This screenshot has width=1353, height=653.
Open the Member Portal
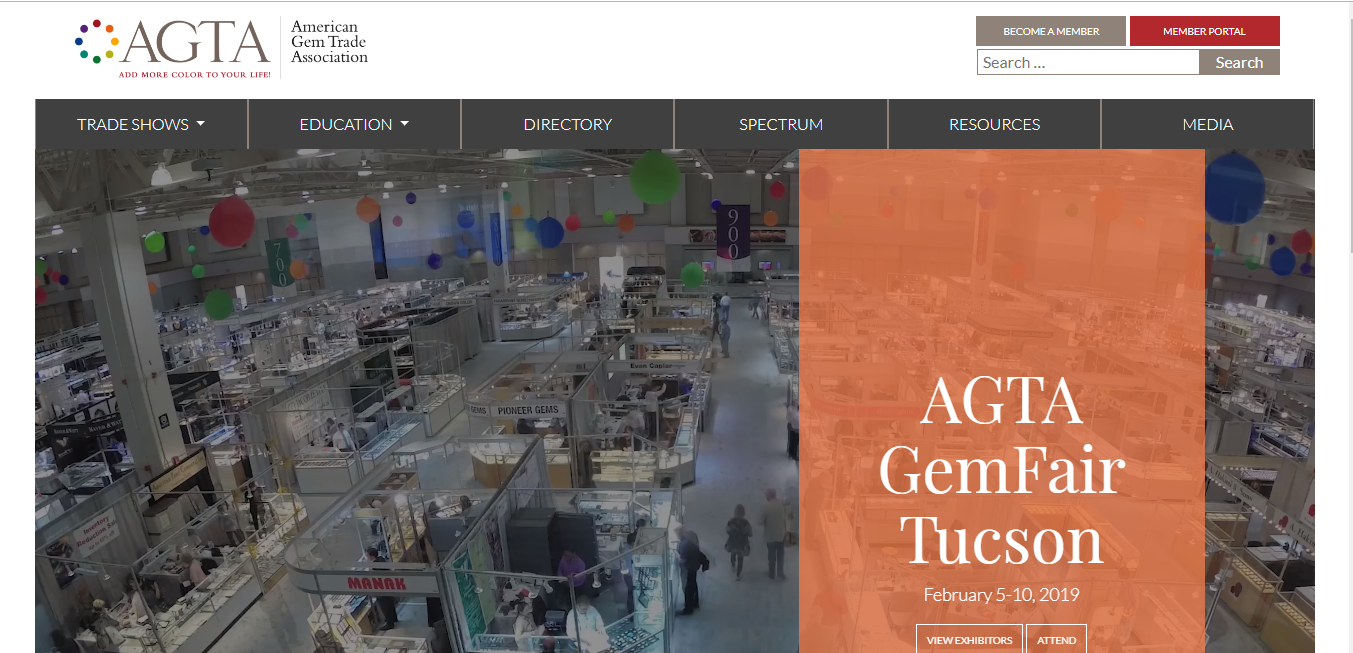[x=1204, y=31]
